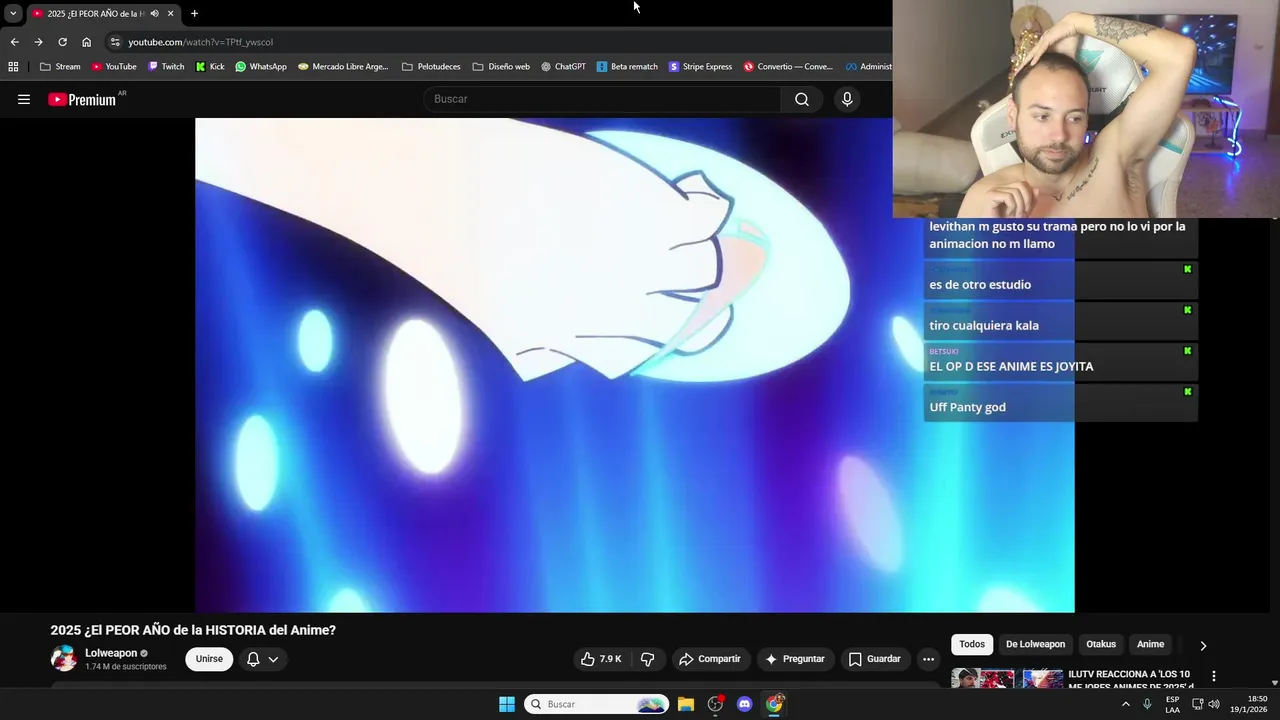Image resolution: width=1280 pixels, height=720 pixels.
Task: Start voice search with the microphone
Action: 847,99
